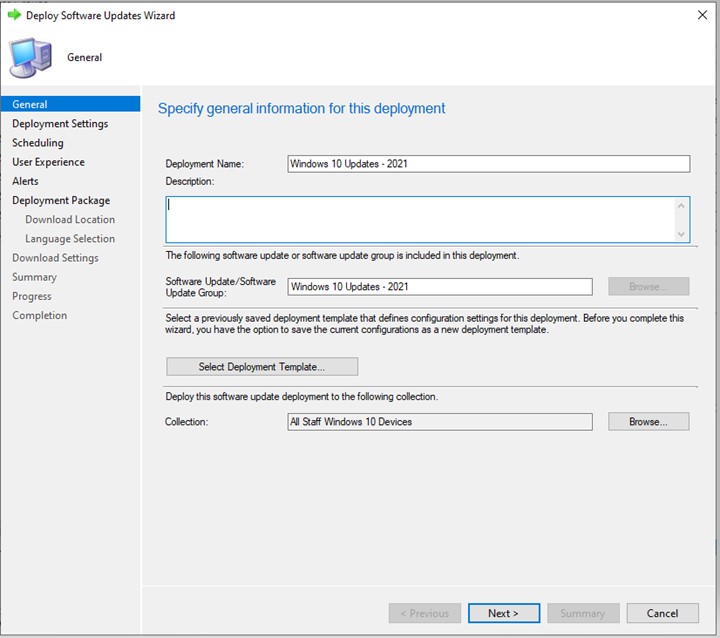The height and width of the screenshot is (638, 720).
Task: Click disabled Browse button for update group
Action: pyautogui.click(x=648, y=287)
